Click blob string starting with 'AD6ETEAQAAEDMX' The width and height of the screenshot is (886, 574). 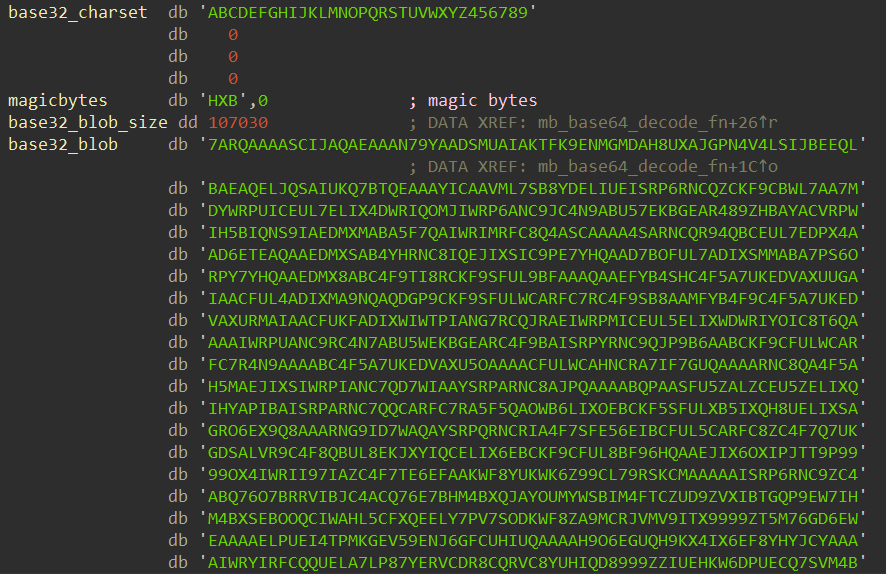[533, 255]
